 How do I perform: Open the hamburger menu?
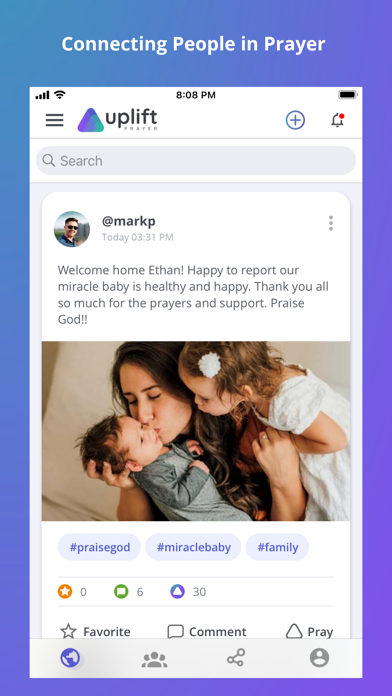[x=55, y=120]
